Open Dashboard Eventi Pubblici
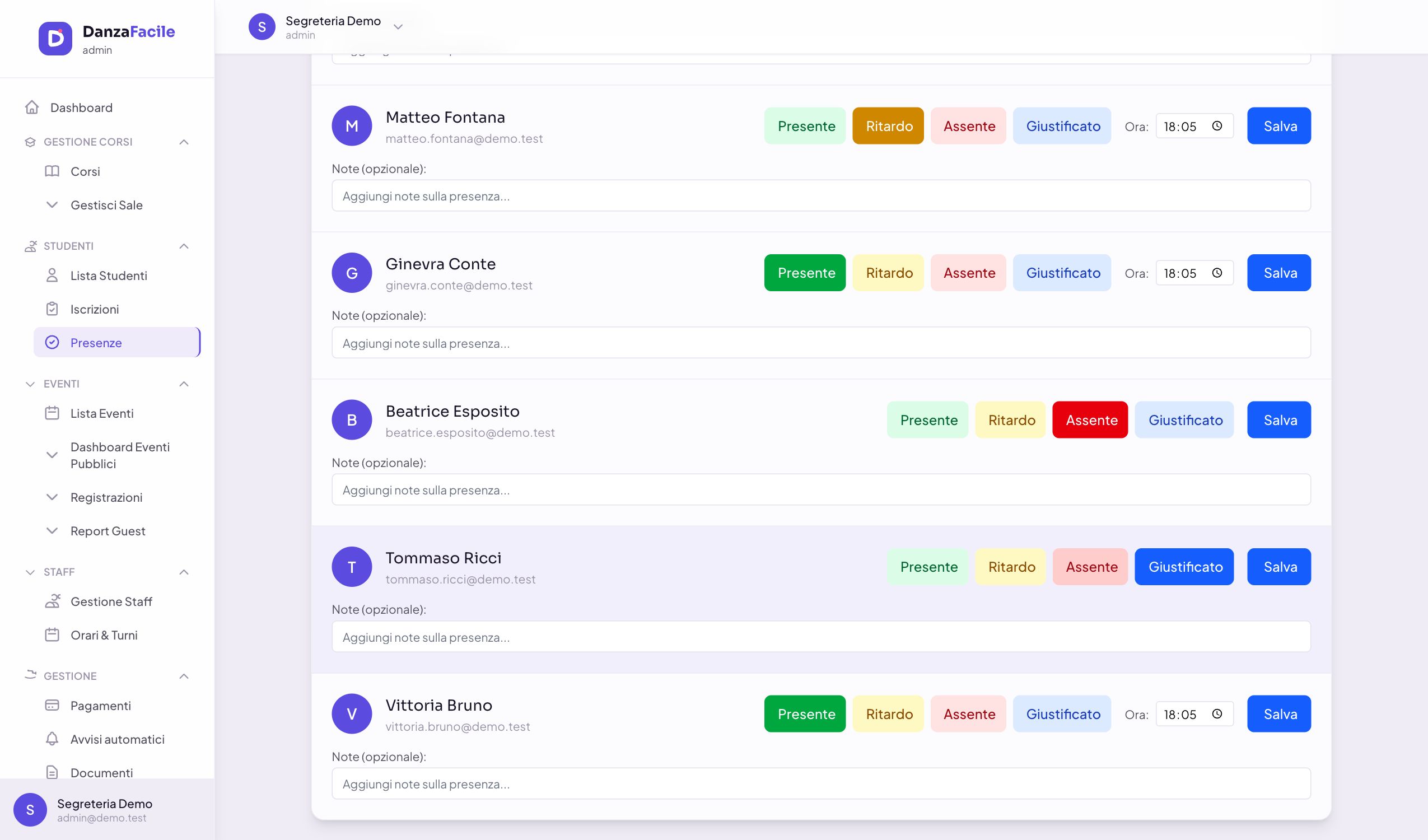1428x840 pixels. click(116, 455)
